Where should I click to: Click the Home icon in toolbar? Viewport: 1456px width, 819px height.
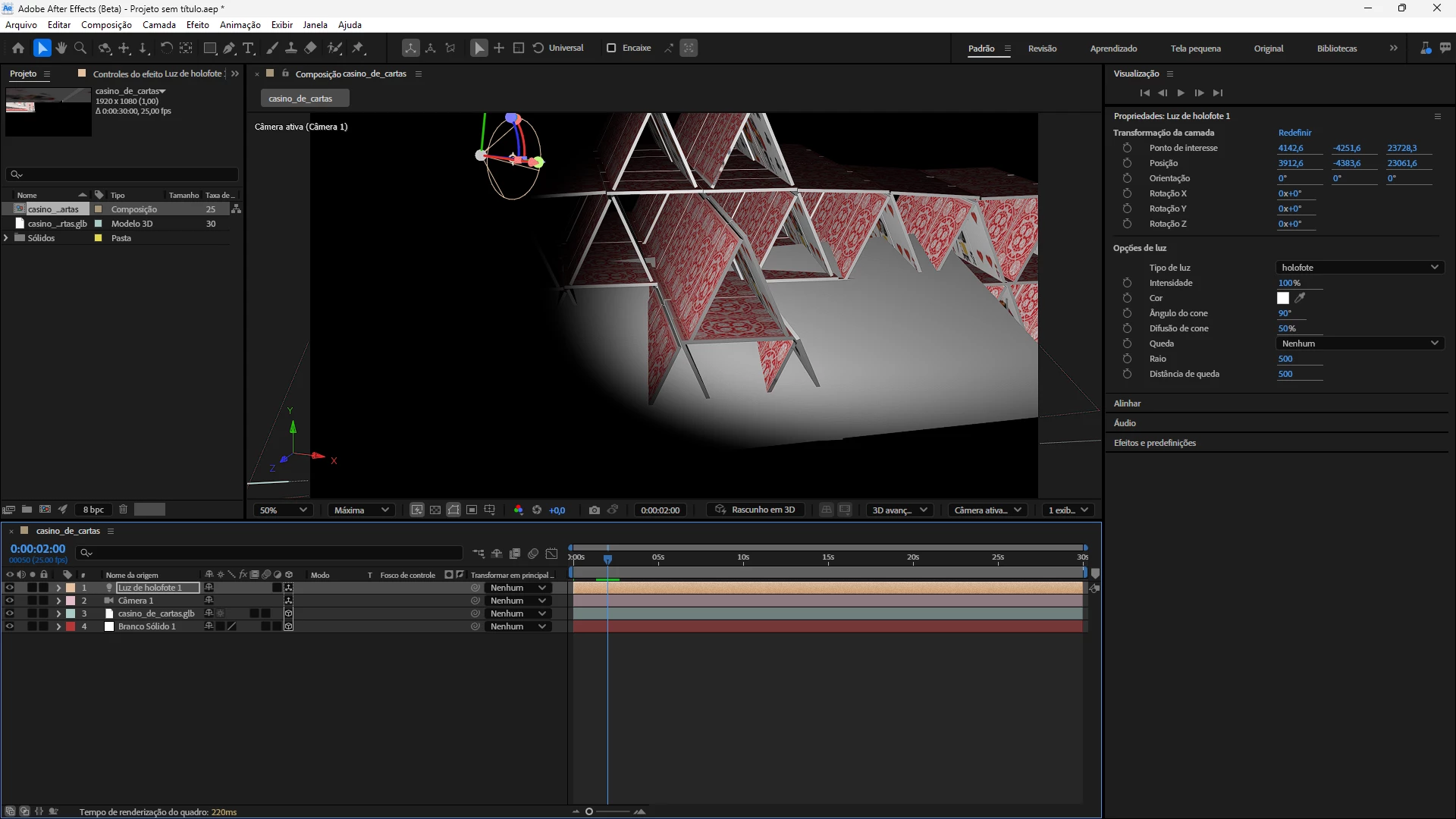coord(18,48)
